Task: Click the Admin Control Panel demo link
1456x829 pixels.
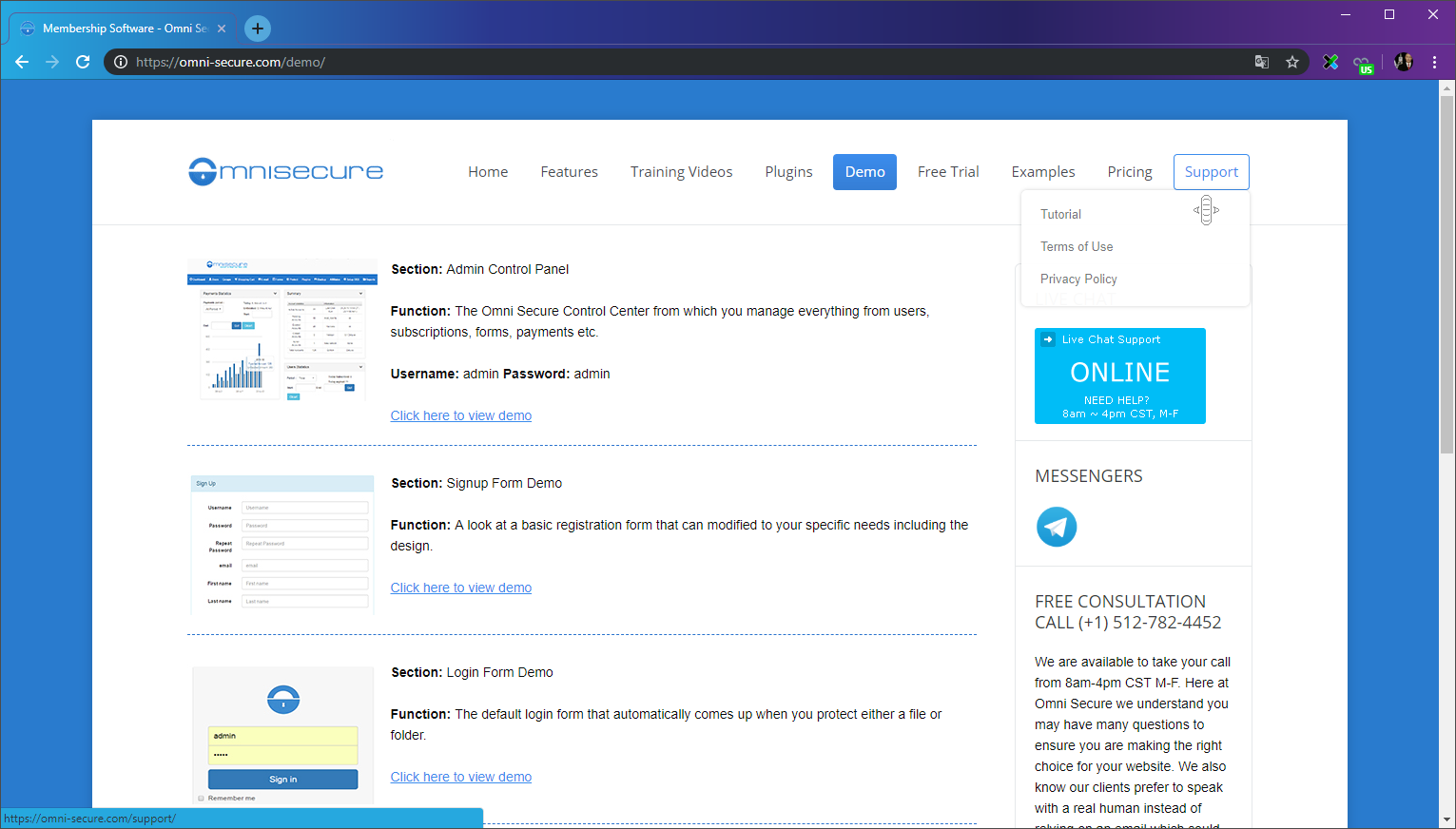Action: tap(461, 415)
